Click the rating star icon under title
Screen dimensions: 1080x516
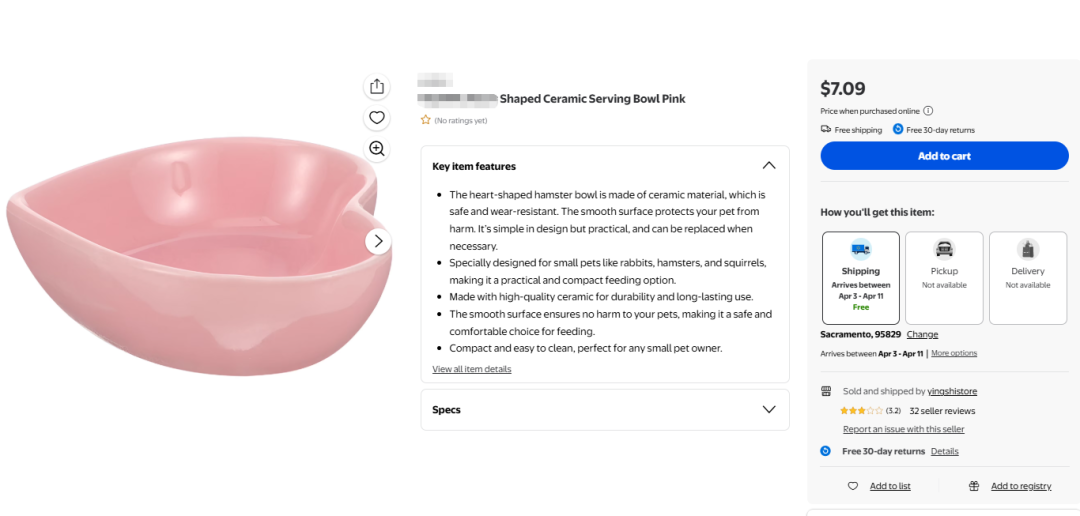point(426,121)
